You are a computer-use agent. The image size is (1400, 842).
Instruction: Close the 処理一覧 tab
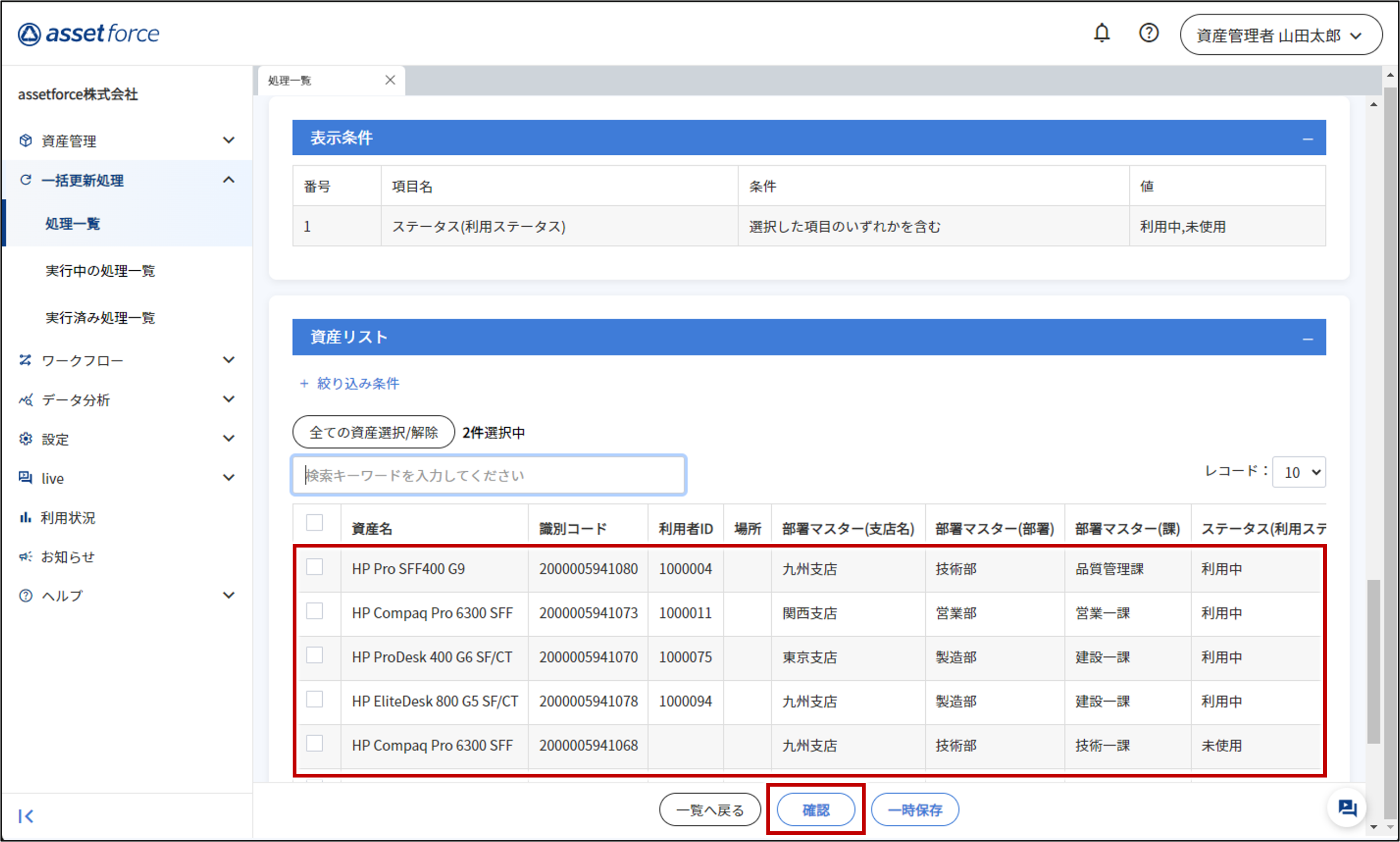(390, 80)
